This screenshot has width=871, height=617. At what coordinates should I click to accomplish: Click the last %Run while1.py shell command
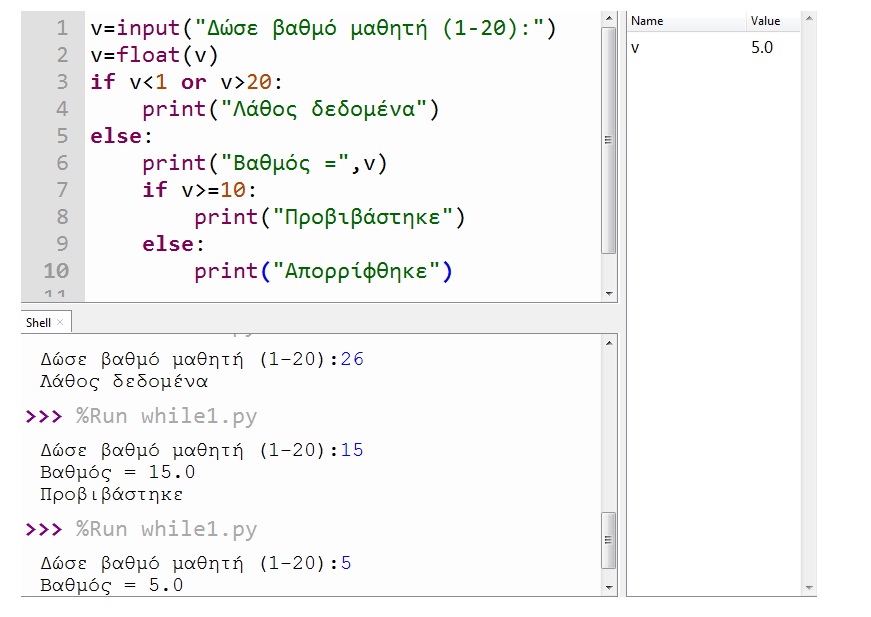pos(167,530)
